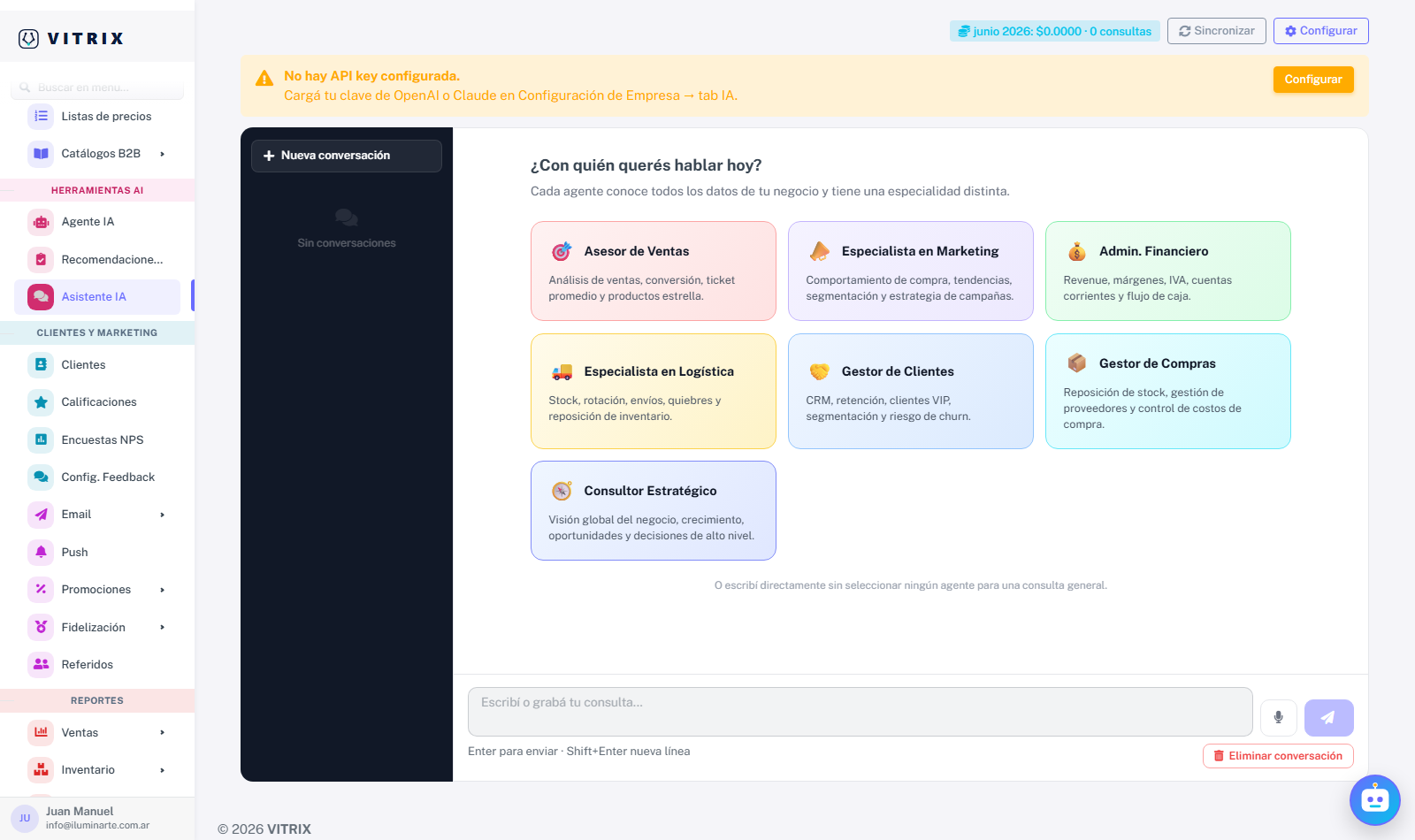
Task: Open Calificaciones menu item
Action: coord(97,402)
